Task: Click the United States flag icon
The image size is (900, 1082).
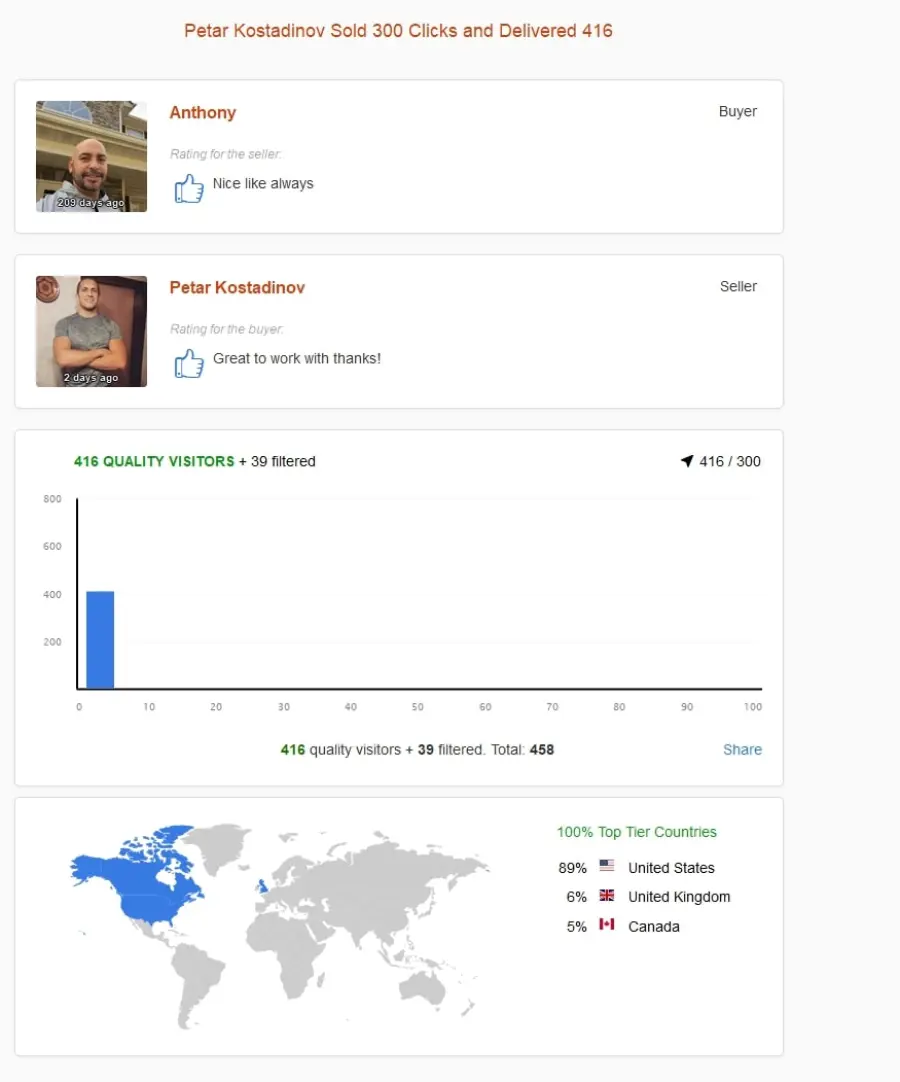Action: coord(607,865)
